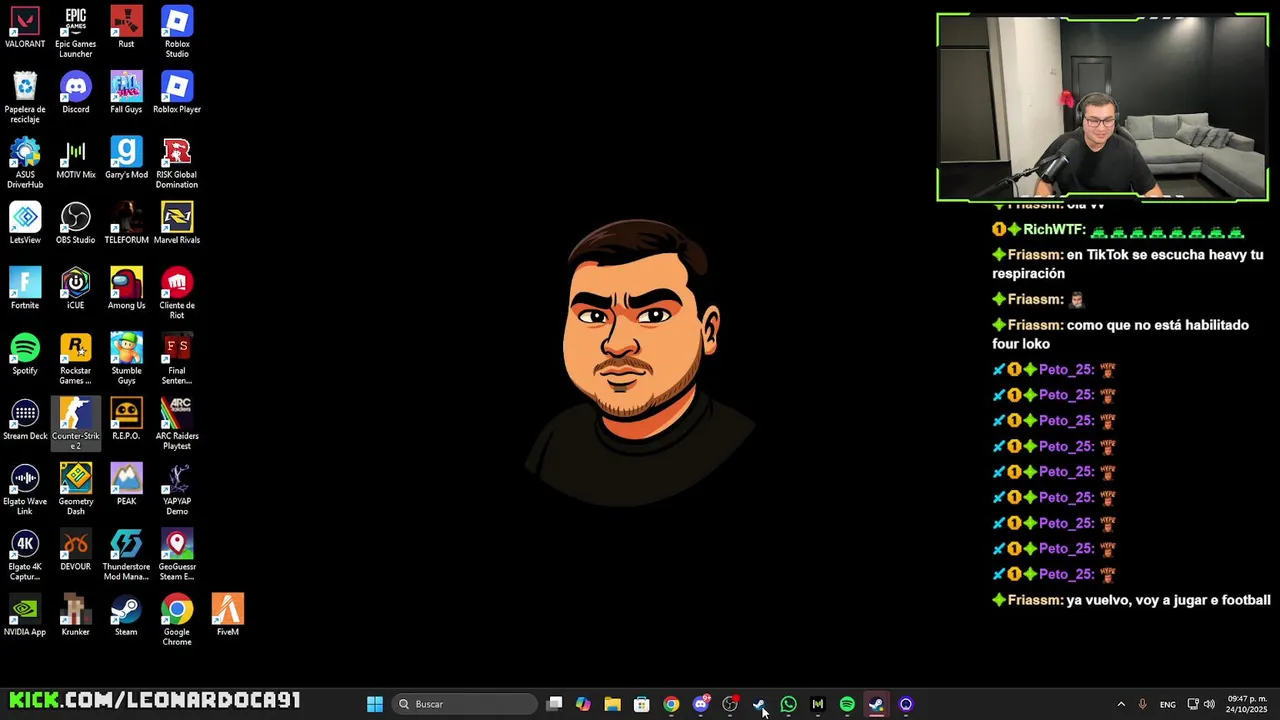1280x720 pixels.
Task: Select the TELEFORUM desktop icon
Action: pyautogui.click(x=126, y=224)
